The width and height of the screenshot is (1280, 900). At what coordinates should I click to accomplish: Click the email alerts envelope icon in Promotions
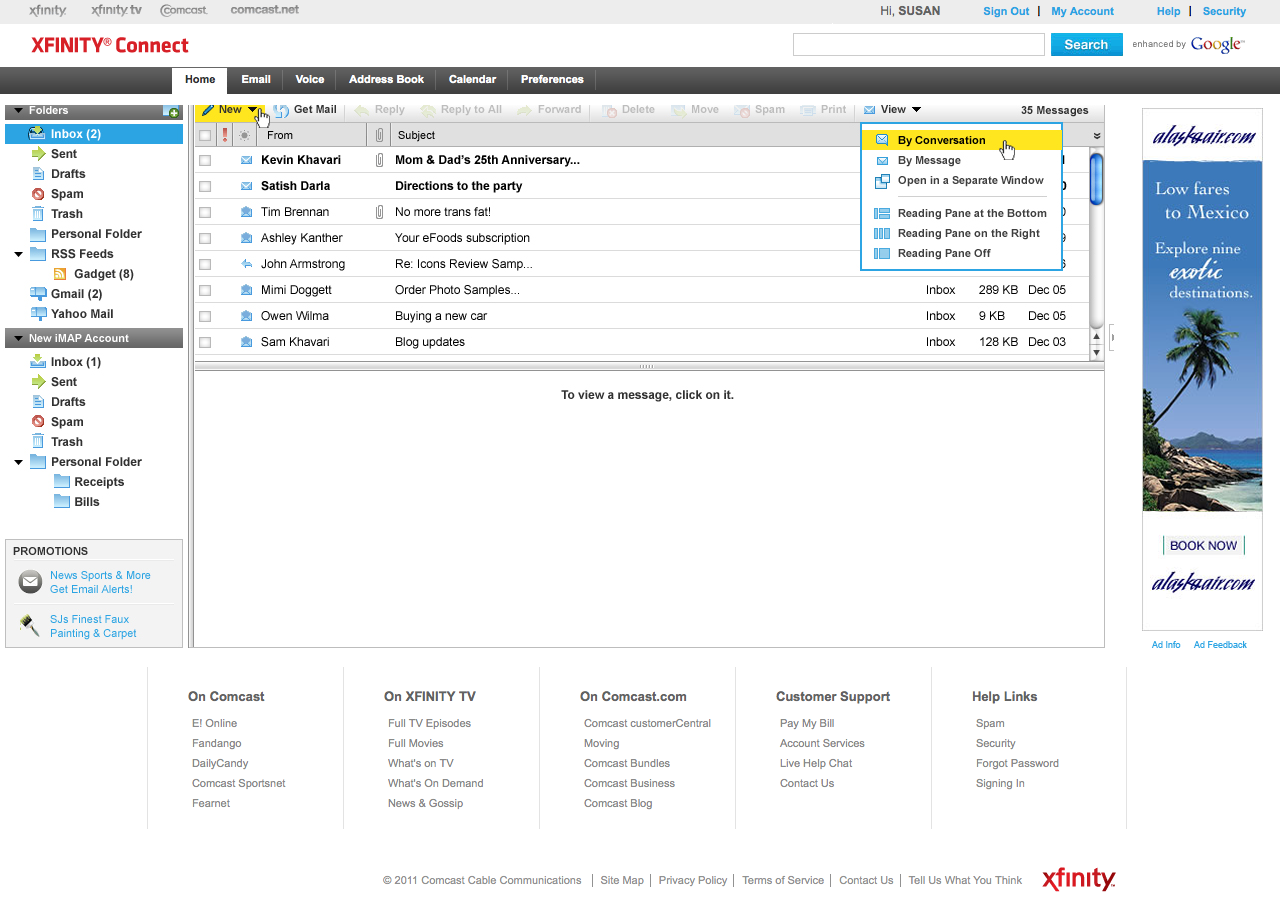[31, 582]
